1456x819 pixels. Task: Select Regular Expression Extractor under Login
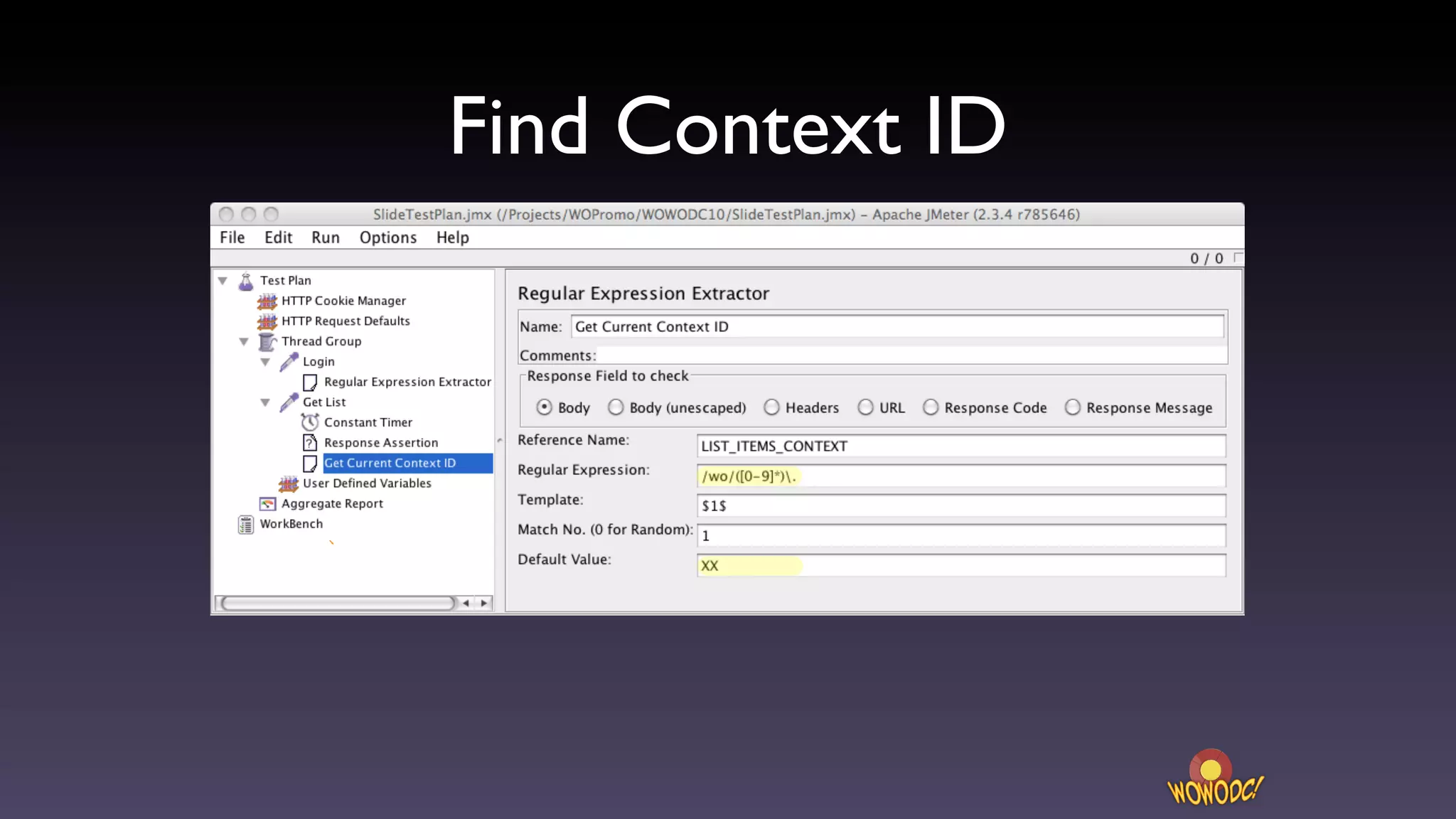click(x=407, y=382)
